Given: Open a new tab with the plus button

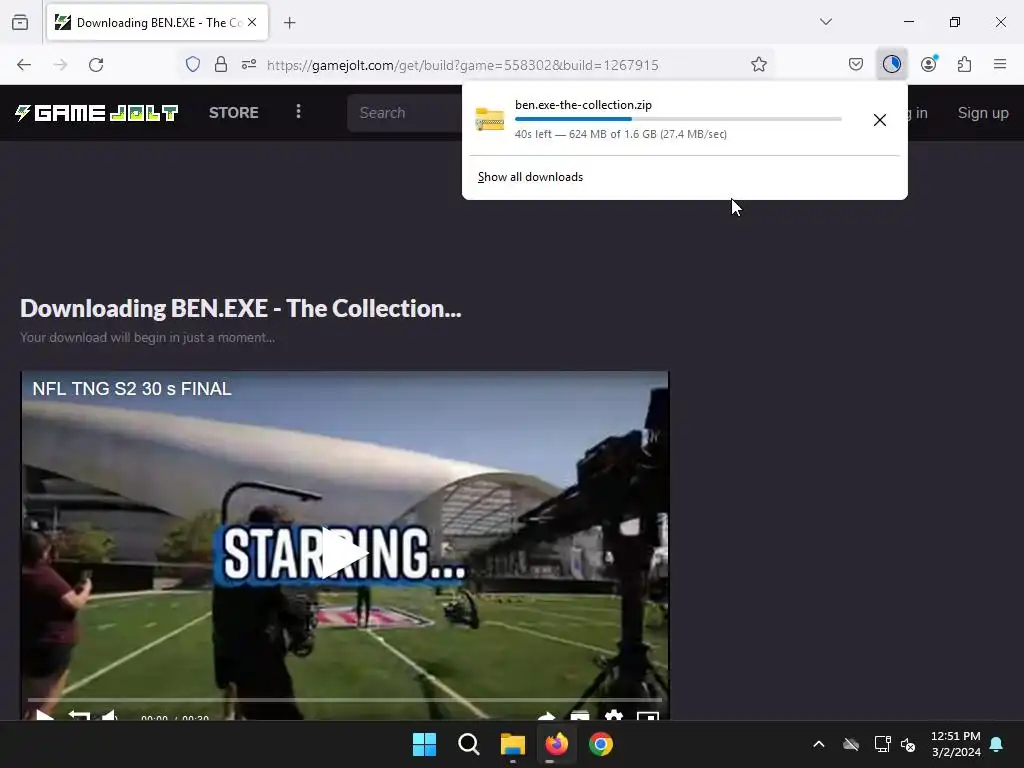Looking at the screenshot, I should click(x=289, y=23).
